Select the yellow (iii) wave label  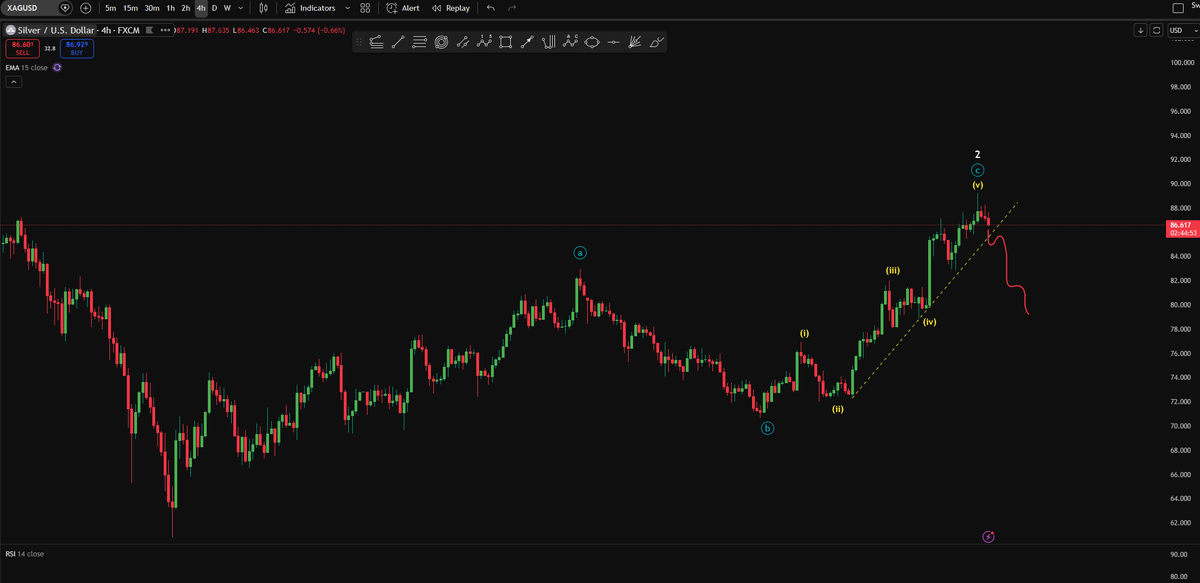click(x=892, y=270)
